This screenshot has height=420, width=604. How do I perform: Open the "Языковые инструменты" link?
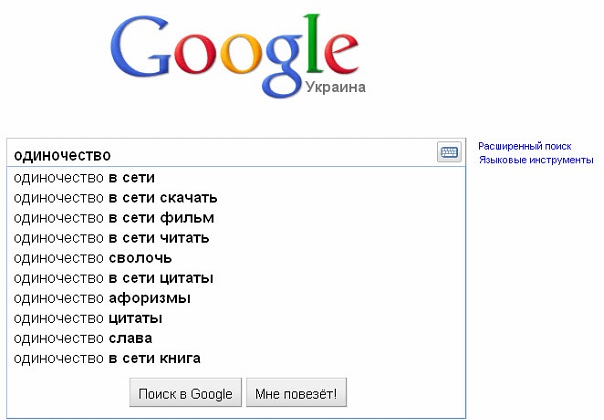click(x=536, y=160)
